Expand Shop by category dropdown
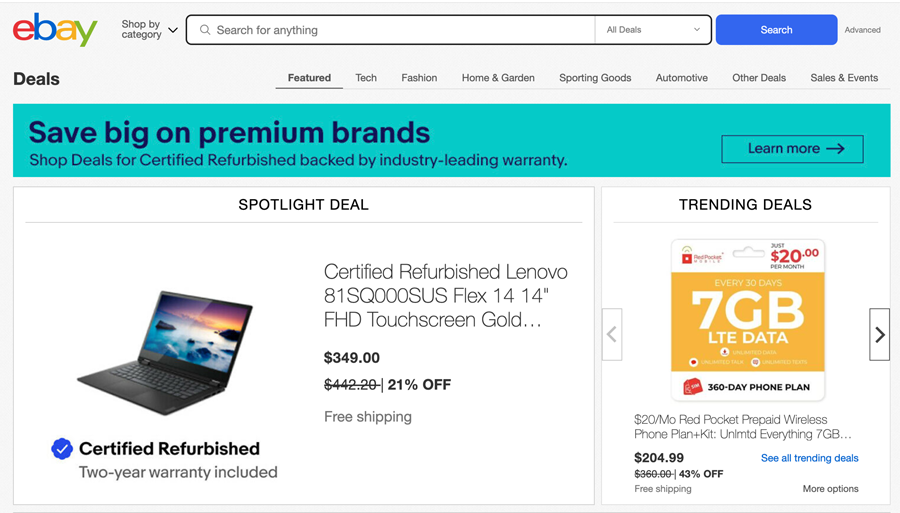The width and height of the screenshot is (900, 513). pyautogui.click(x=150, y=30)
